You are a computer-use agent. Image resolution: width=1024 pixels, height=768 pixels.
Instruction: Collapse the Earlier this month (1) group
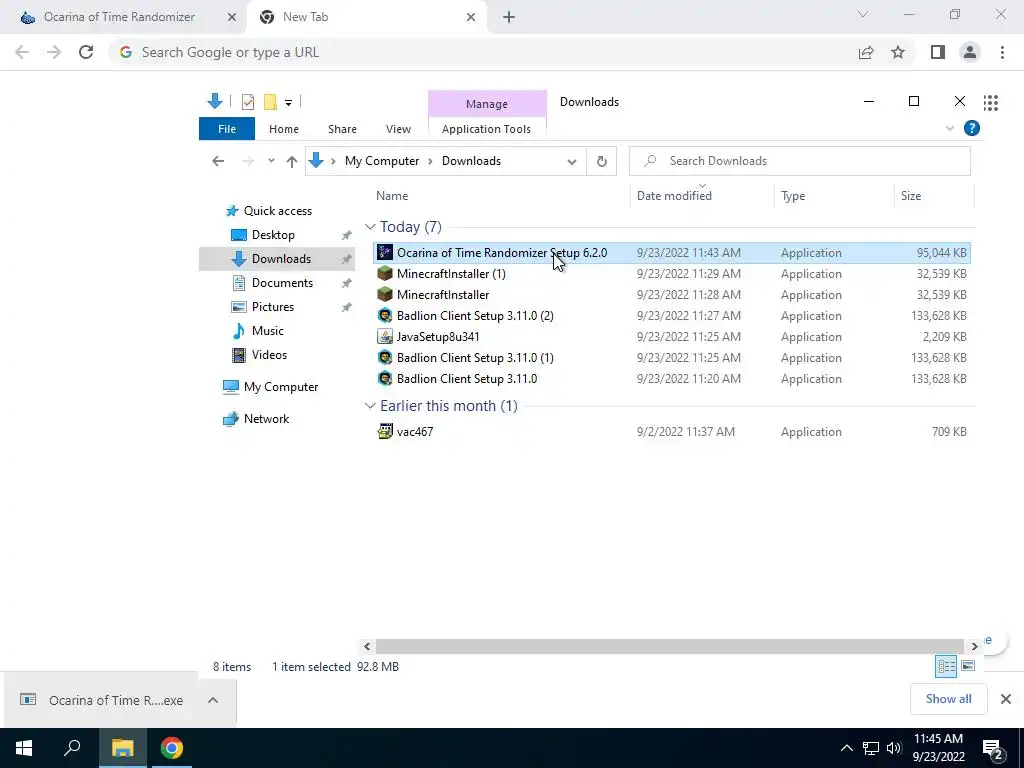pos(370,406)
